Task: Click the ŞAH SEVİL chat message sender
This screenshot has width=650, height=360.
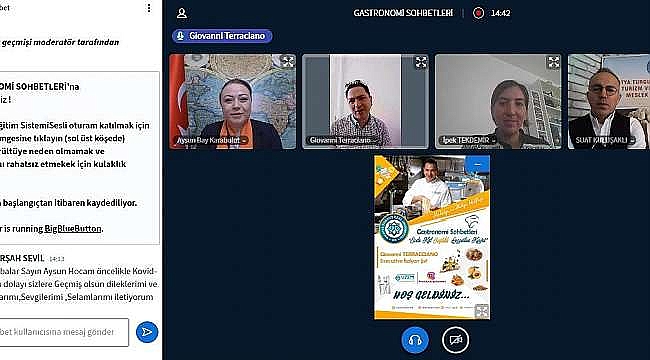Action: point(22,258)
